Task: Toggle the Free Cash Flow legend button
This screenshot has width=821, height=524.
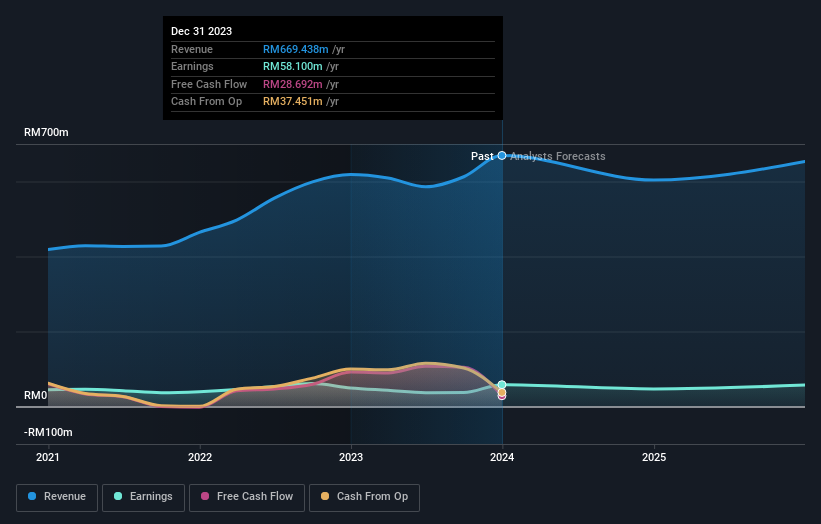Action: click(x=247, y=497)
